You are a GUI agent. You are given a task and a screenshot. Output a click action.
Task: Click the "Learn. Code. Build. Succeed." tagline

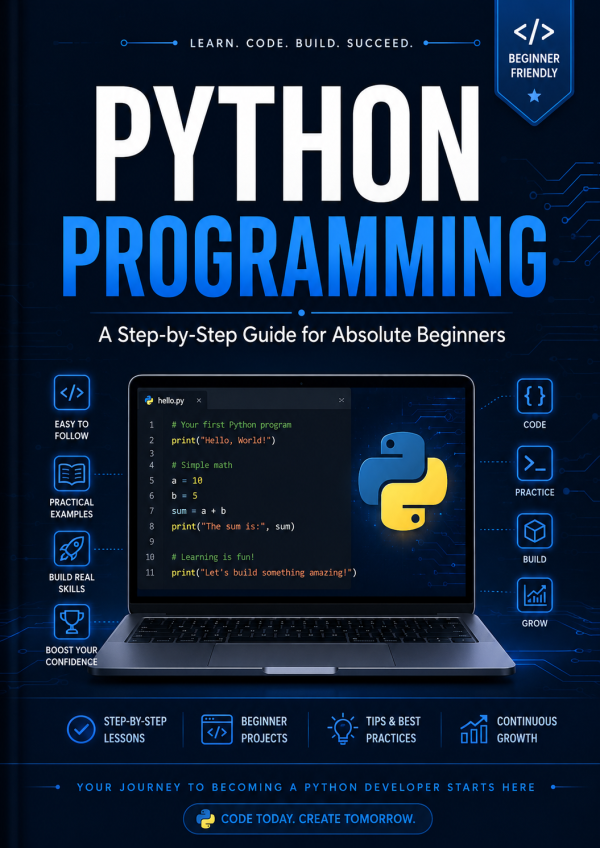pos(301,43)
